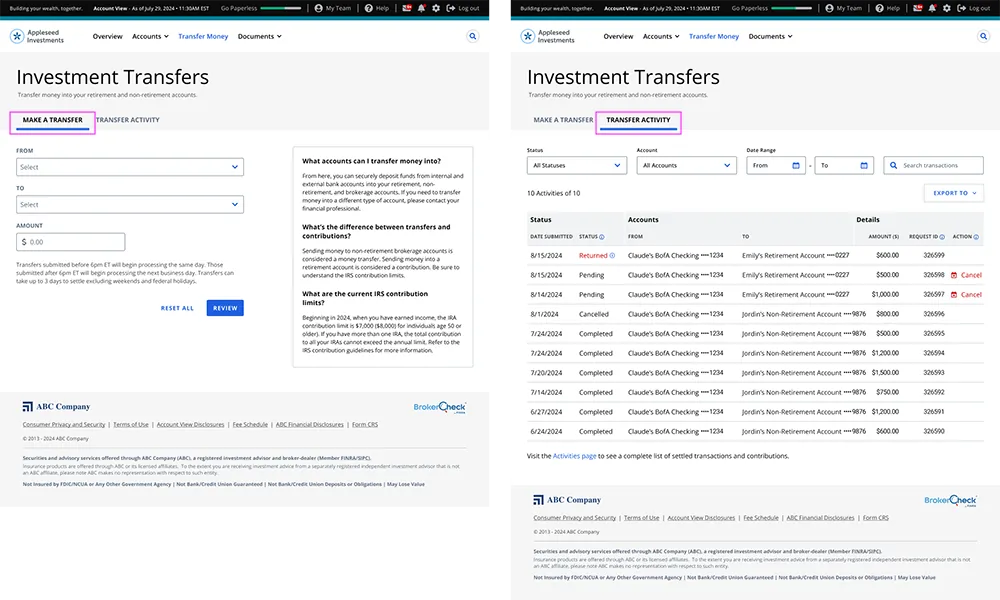Open the Activities page link
The image size is (1000, 600).
(575, 457)
